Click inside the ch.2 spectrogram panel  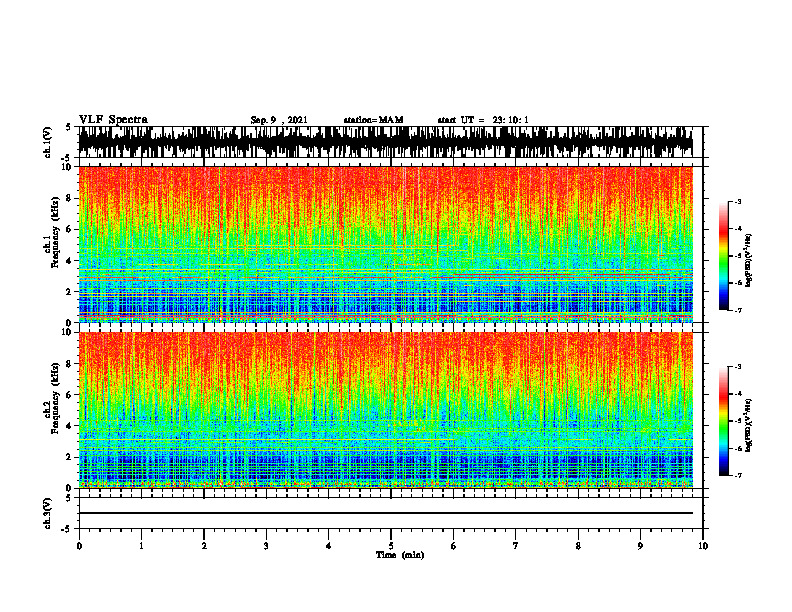[x=385, y=410]
